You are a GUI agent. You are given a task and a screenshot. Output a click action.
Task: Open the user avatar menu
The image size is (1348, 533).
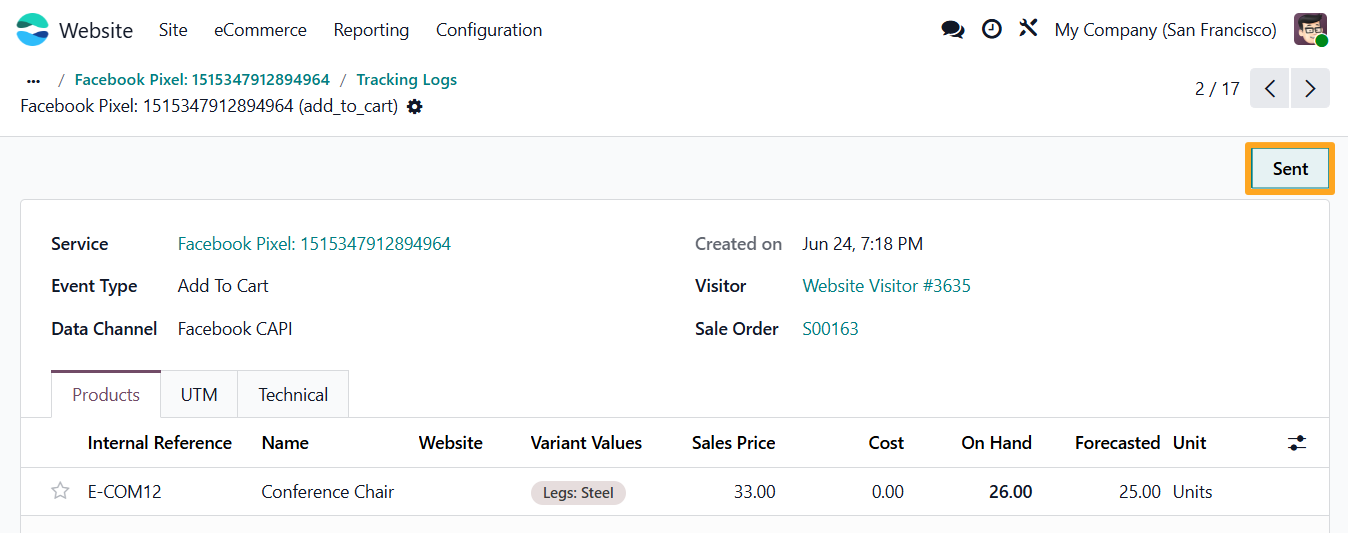1310,30
